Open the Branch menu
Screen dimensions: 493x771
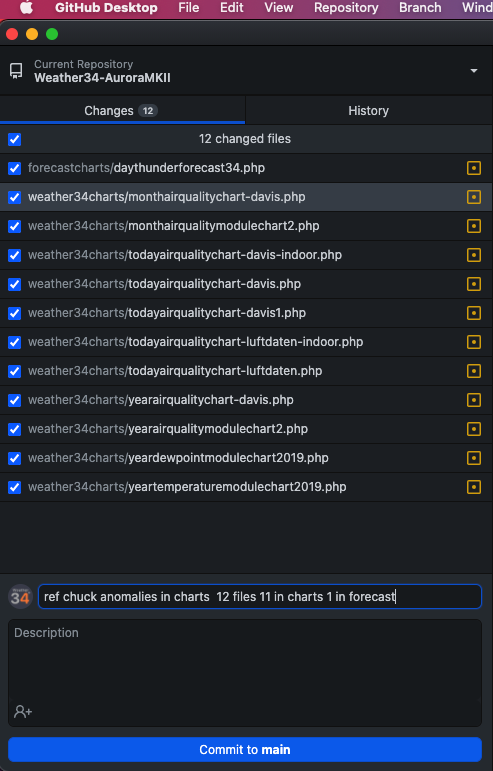(420, 7)
